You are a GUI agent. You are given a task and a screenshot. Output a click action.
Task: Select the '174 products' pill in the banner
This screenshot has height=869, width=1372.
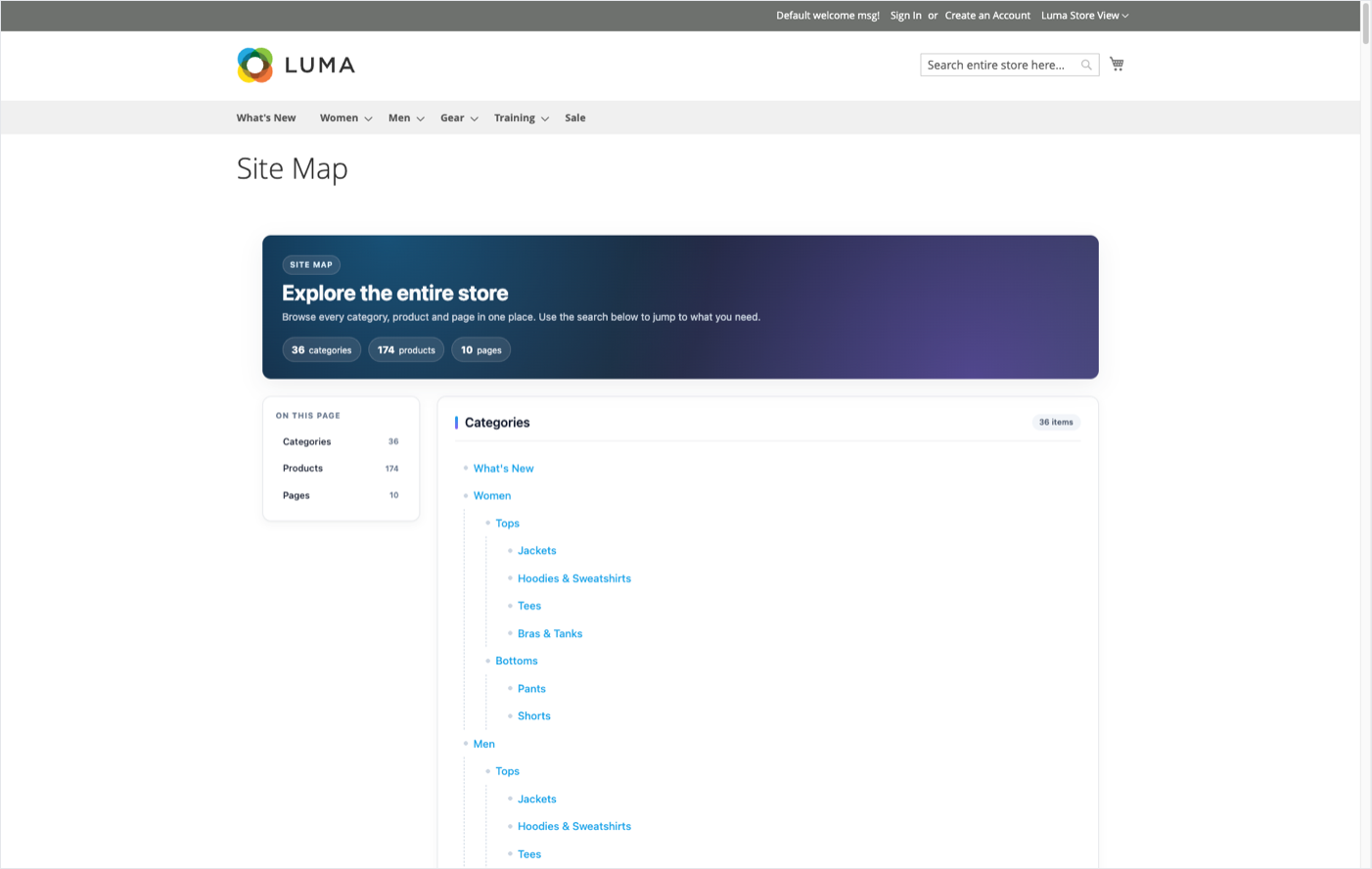(406, 349)
